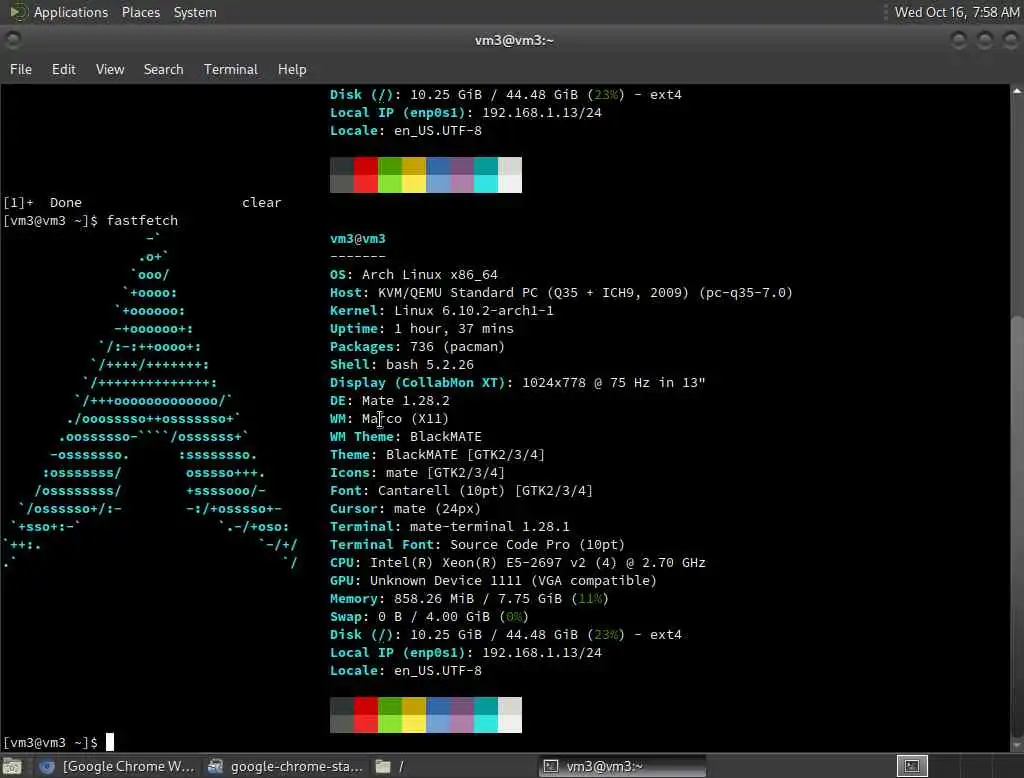1024x778 pixels.
Task: Click the 'Uptime: 1 hour, 37 mins' line
Action: click(x=421, y=329)
